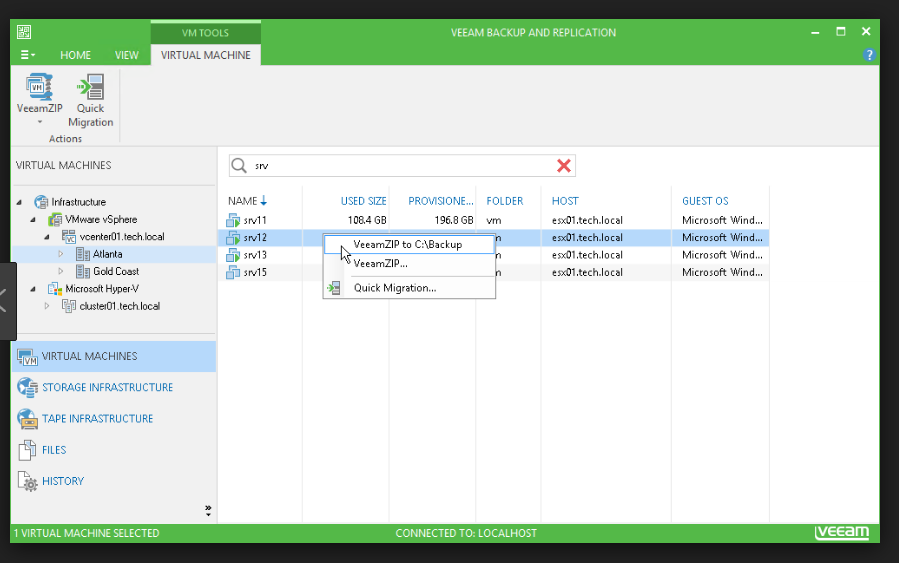This screenshot has height=563, width=899.
Task: Open the VeeamZIP dropdown arrow in ribbon
Action: (x=40, y=122)
